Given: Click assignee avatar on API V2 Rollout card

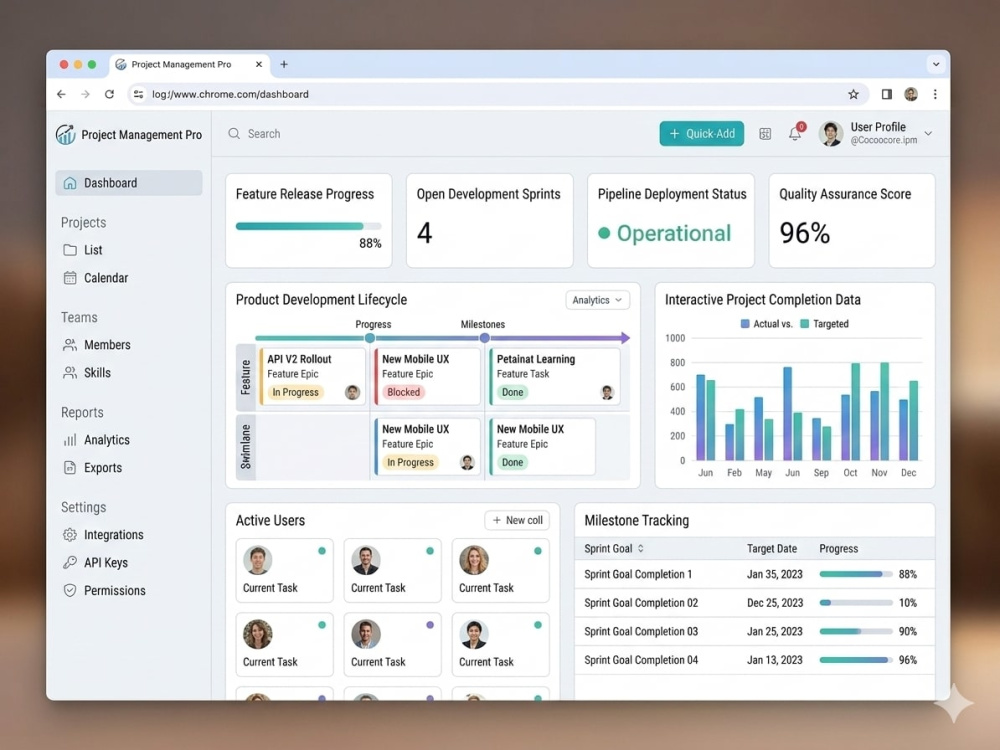Looking at the screenshot, I should coord(353,392).
